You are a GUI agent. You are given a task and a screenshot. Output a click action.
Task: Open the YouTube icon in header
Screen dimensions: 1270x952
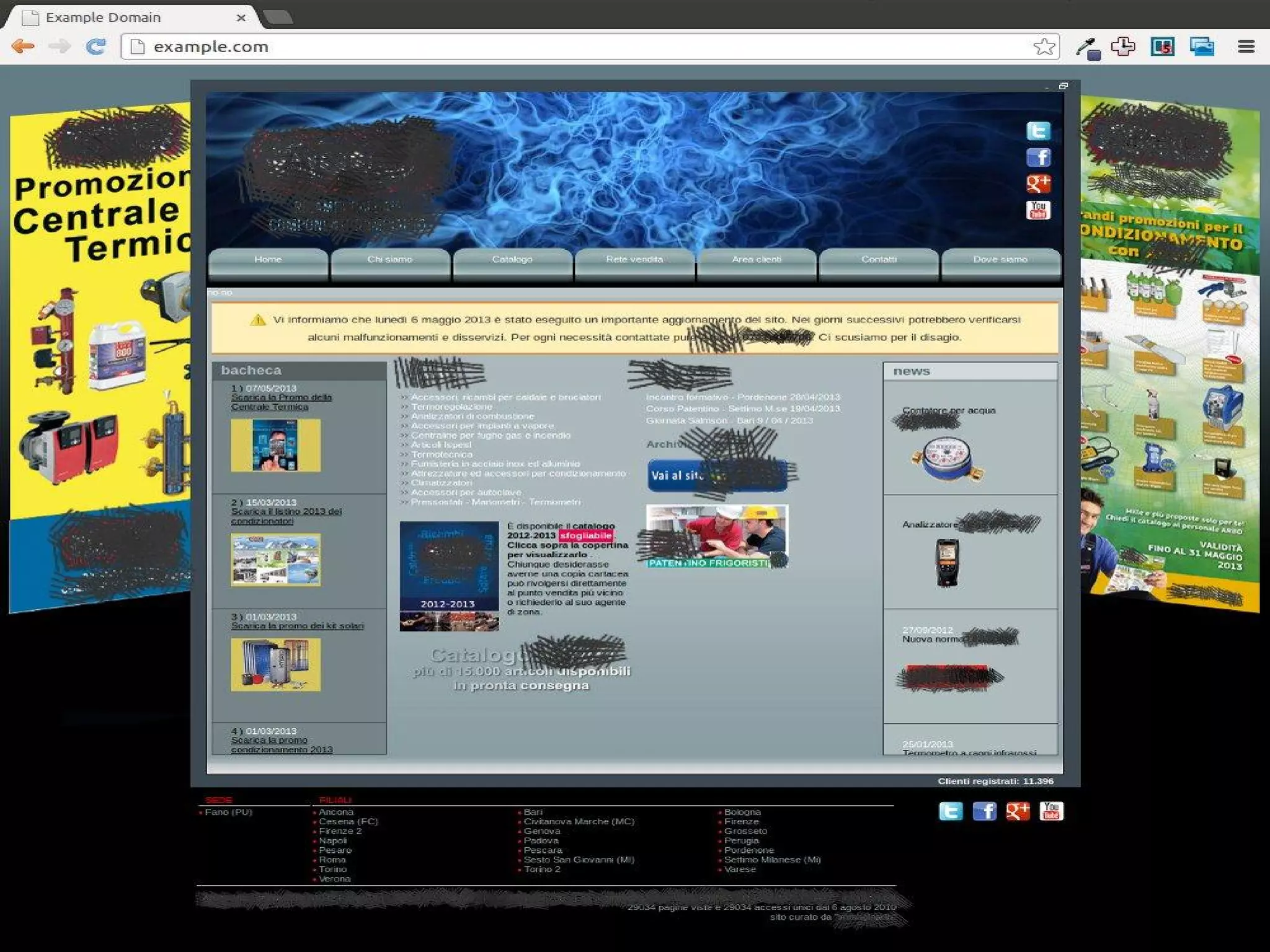[1038, 210]
